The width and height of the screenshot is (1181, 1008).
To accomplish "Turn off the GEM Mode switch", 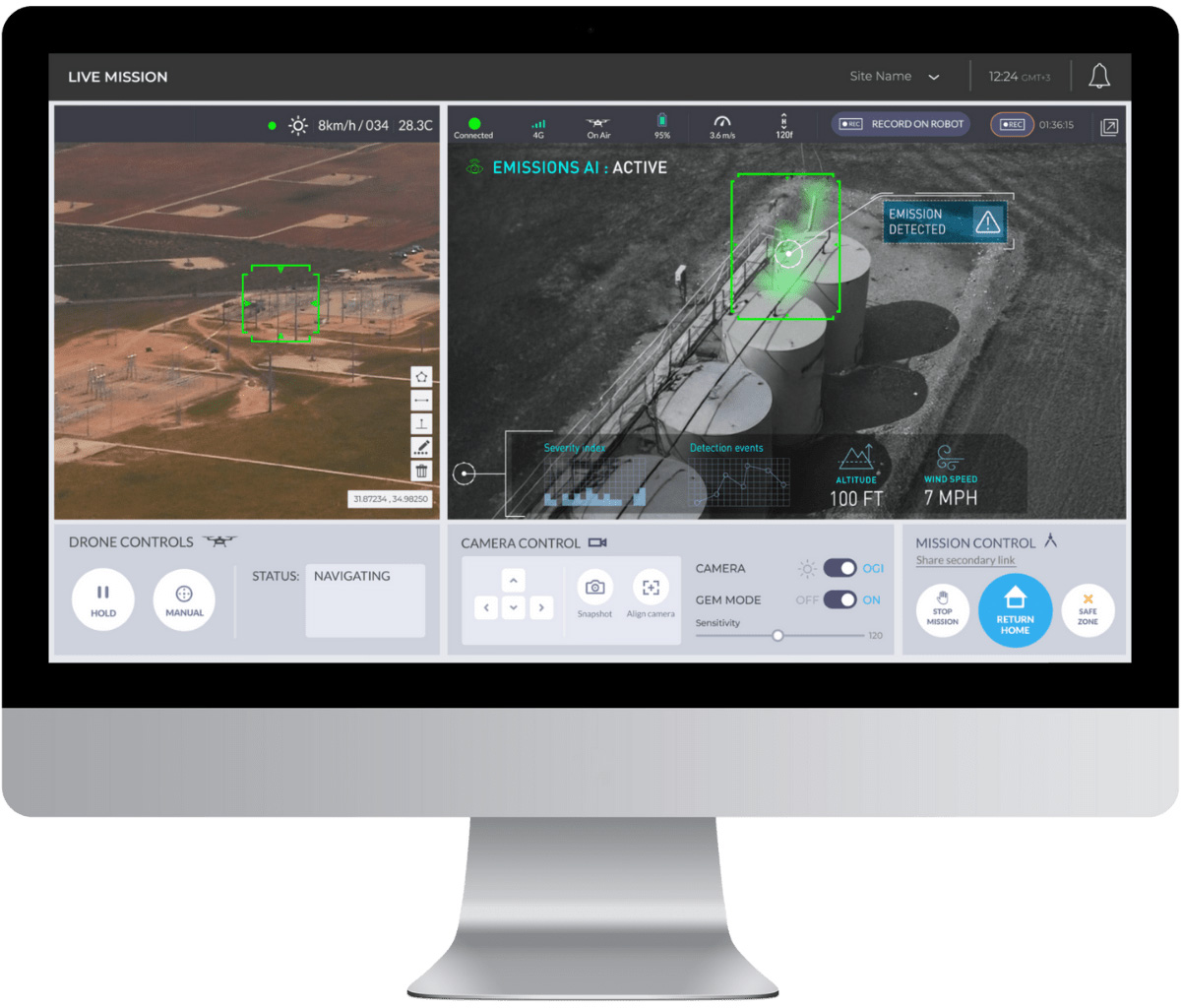I will [839, 599].
